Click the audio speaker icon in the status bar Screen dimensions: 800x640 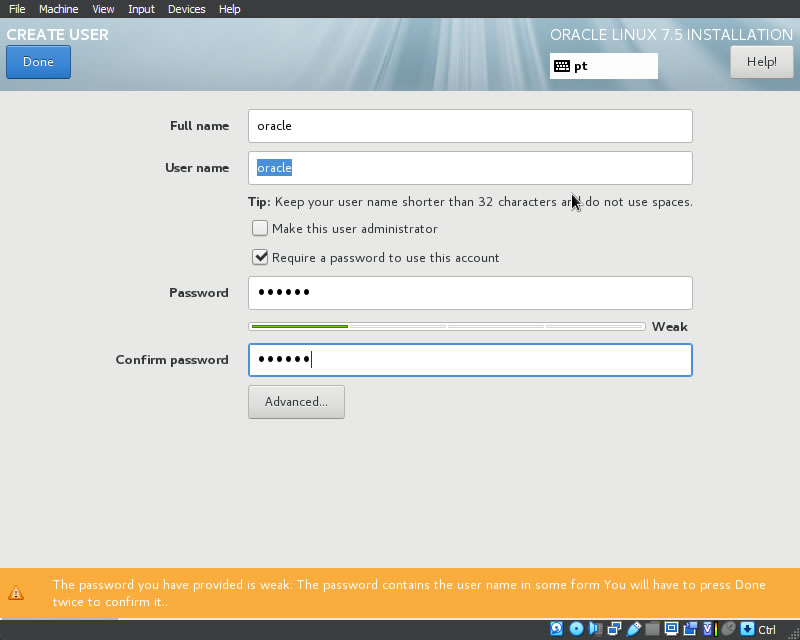point(595,628)
